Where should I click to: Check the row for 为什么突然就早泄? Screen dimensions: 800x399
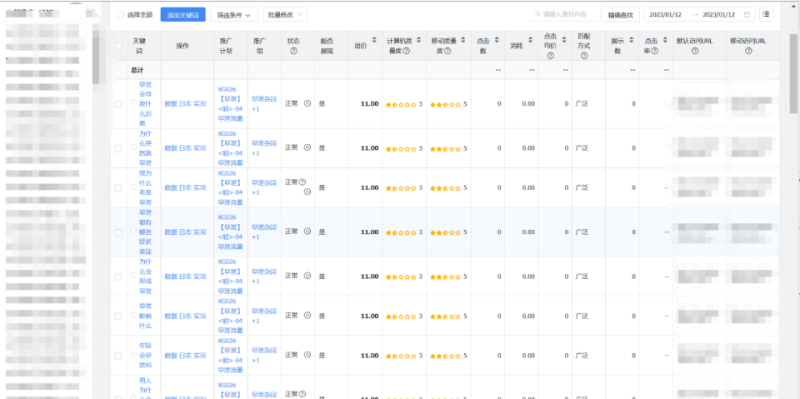118,148
